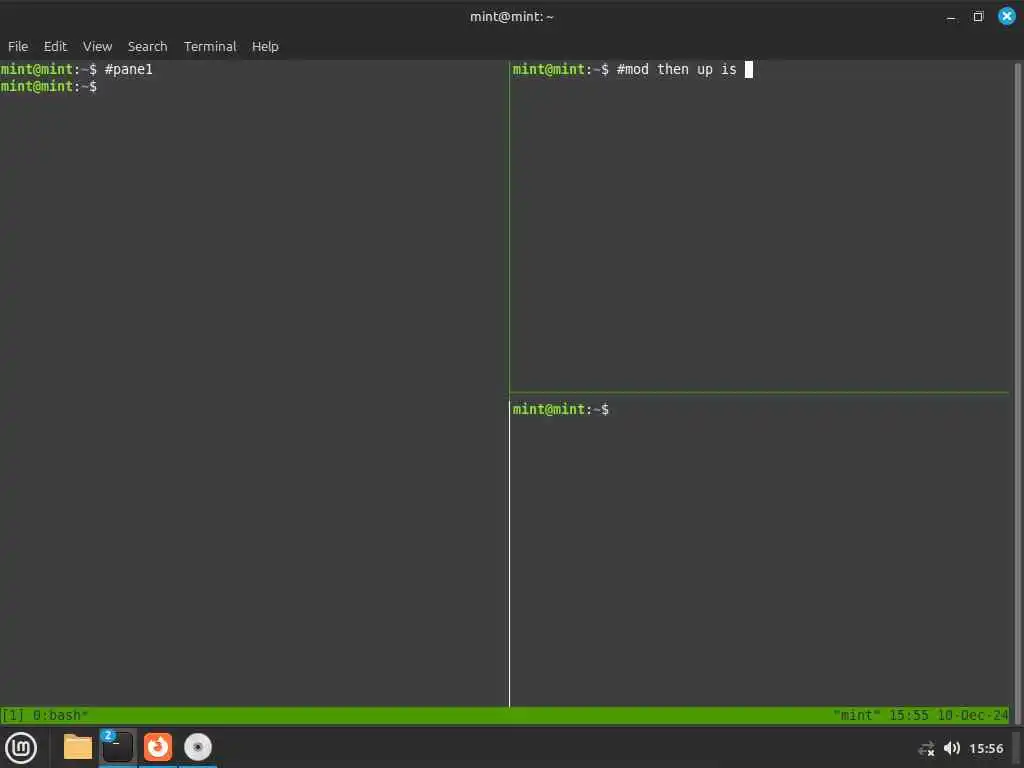1024x768 pixels.
Task: Open the File menu
Action: click(18, 46)
